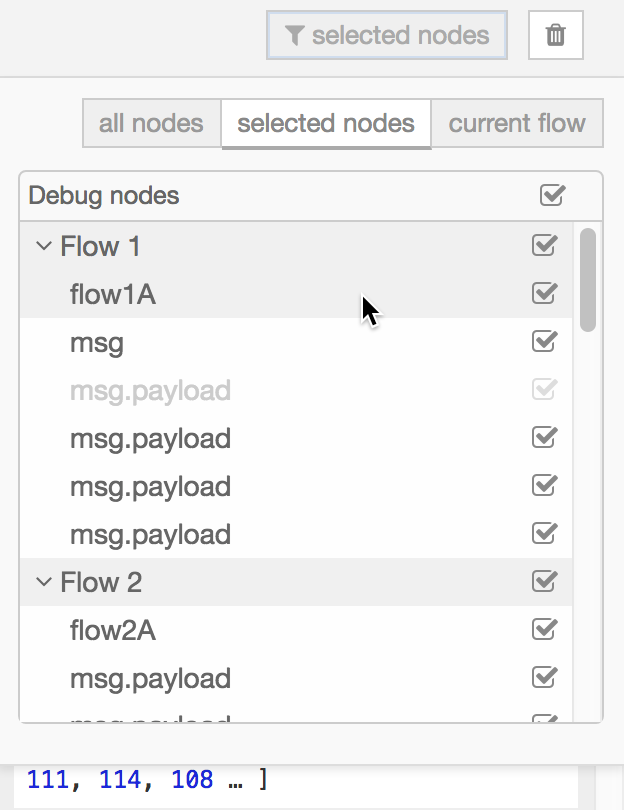The width and height of the screenshot is (624, 810).
Task: Click the debug nodes list scrollbar
Action: pos(588,279)
